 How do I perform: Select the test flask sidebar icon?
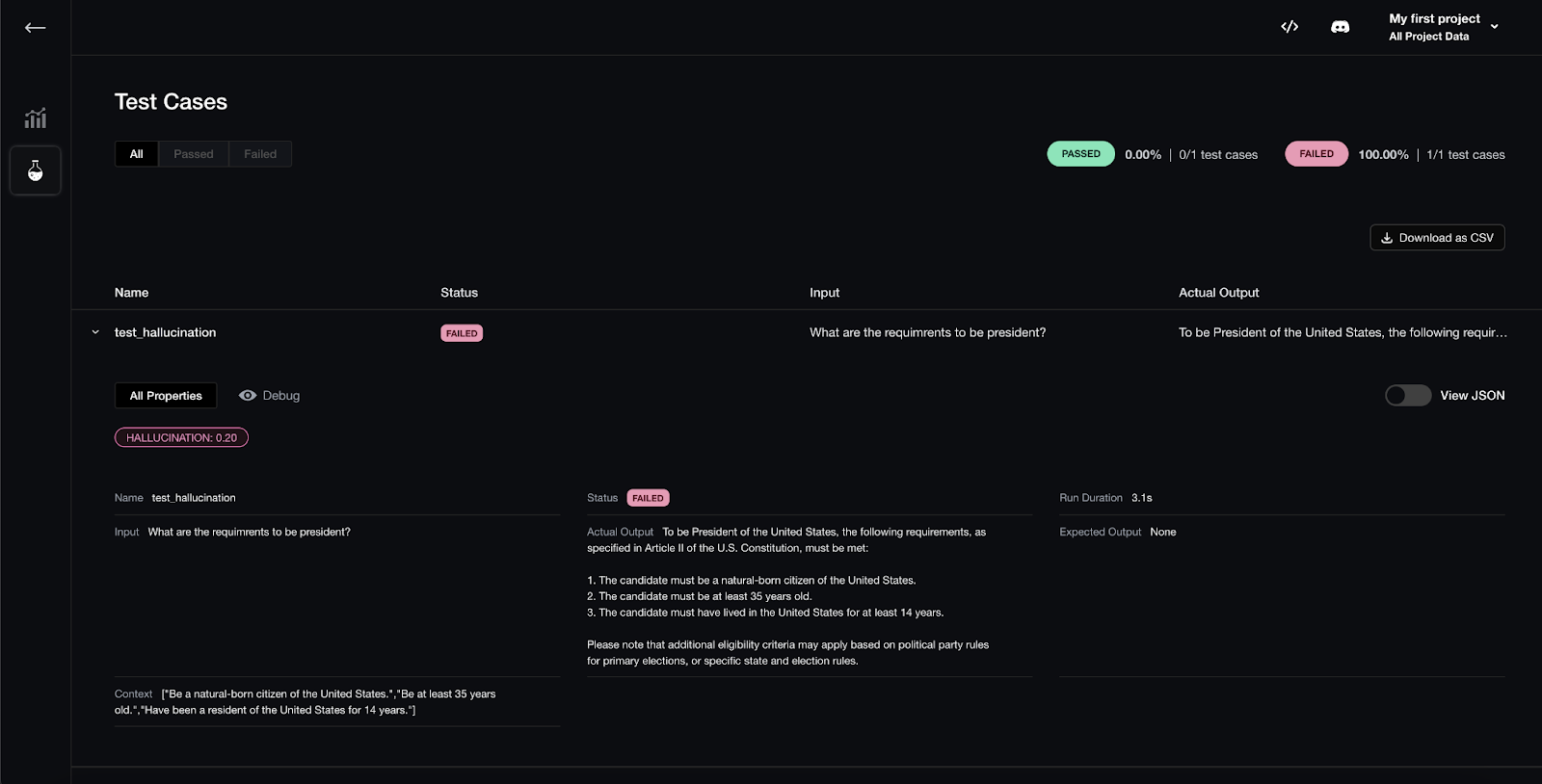pos(36,170)
